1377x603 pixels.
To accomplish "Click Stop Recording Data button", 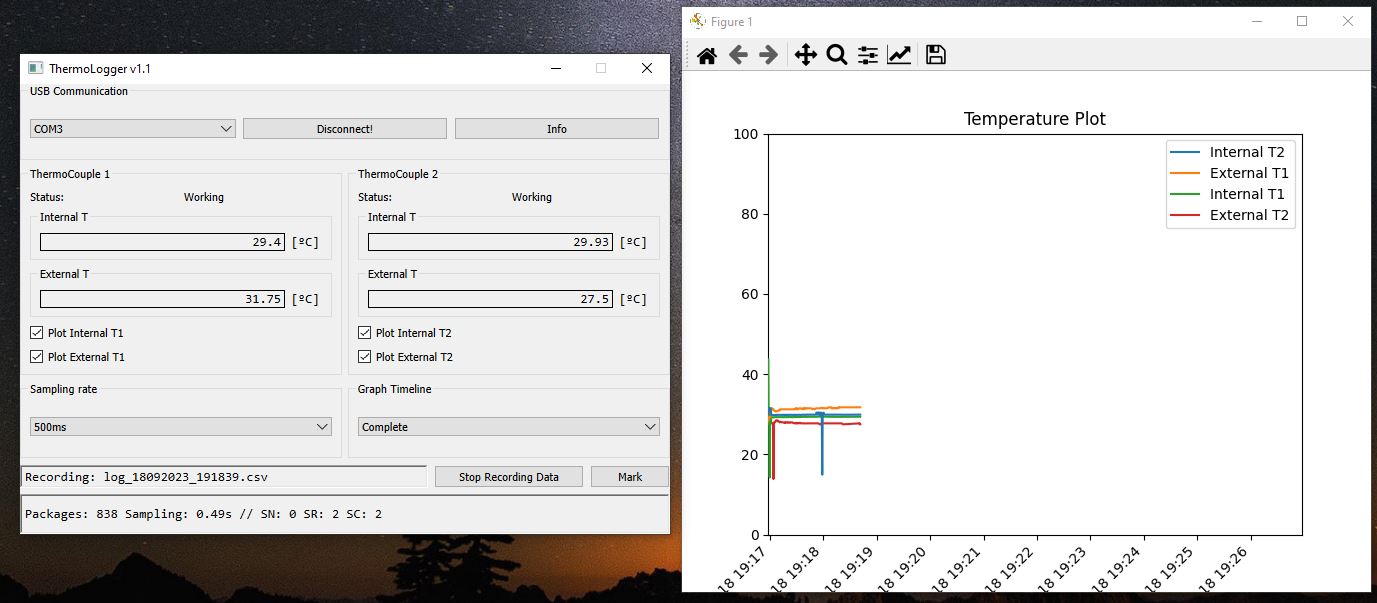I will point(509,477).
